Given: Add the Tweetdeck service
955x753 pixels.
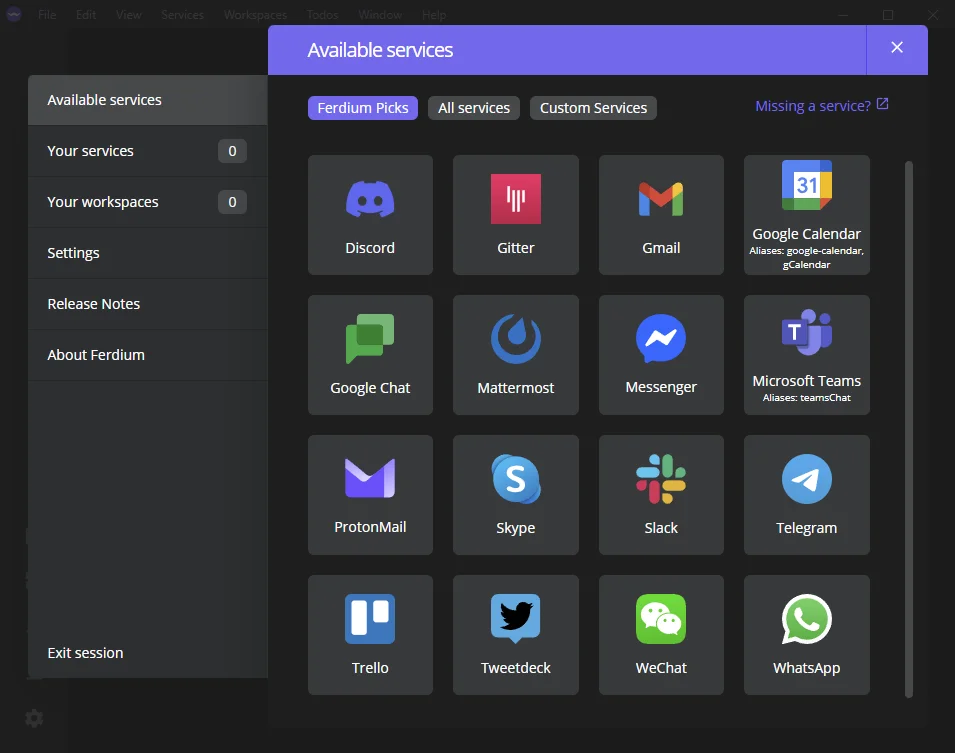Looking at the screenshot, I should pos(516,635).
